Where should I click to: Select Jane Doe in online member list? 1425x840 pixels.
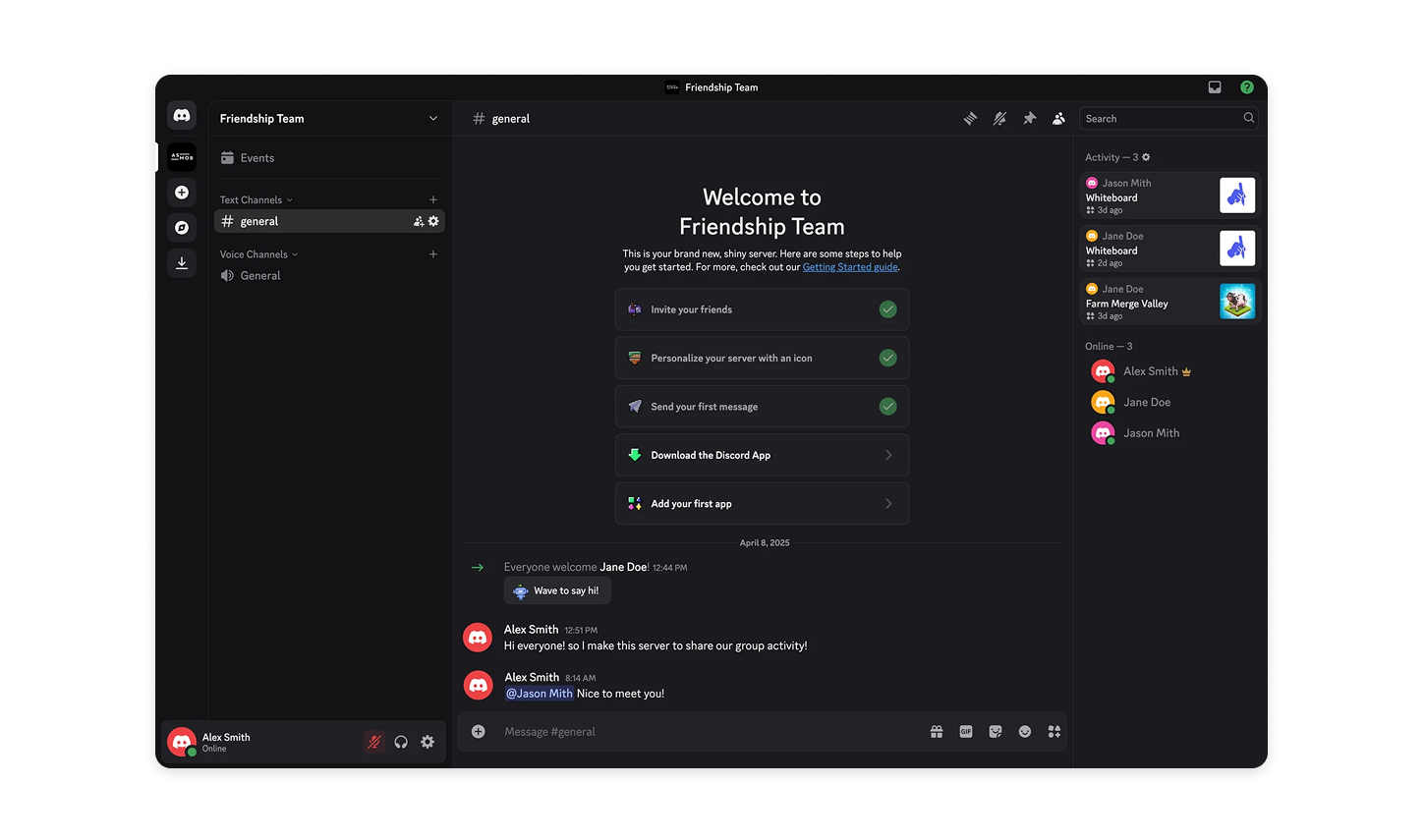click(x=1169, y=402)
